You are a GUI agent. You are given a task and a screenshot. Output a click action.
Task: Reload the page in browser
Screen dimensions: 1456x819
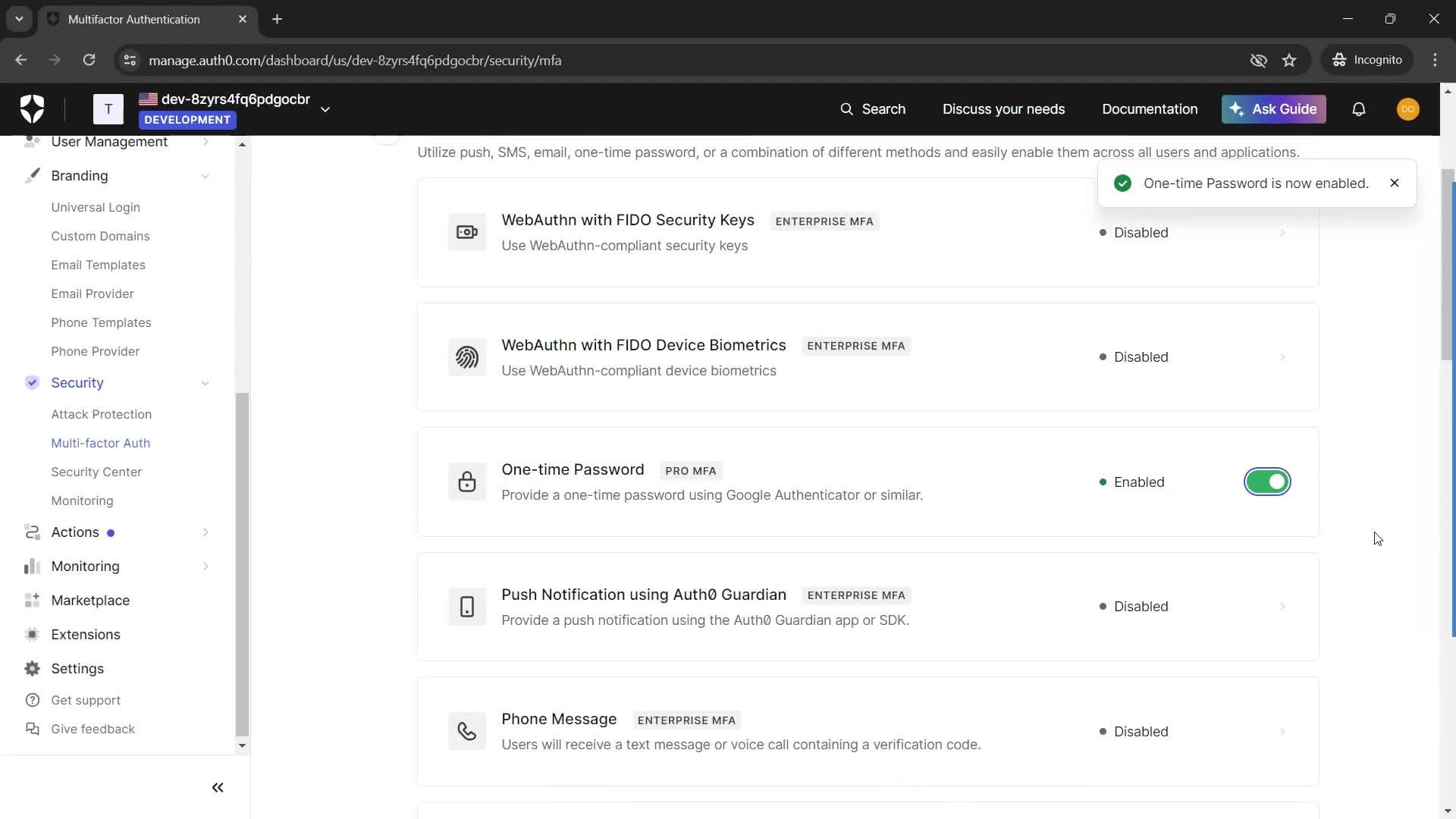click(89, 60)
